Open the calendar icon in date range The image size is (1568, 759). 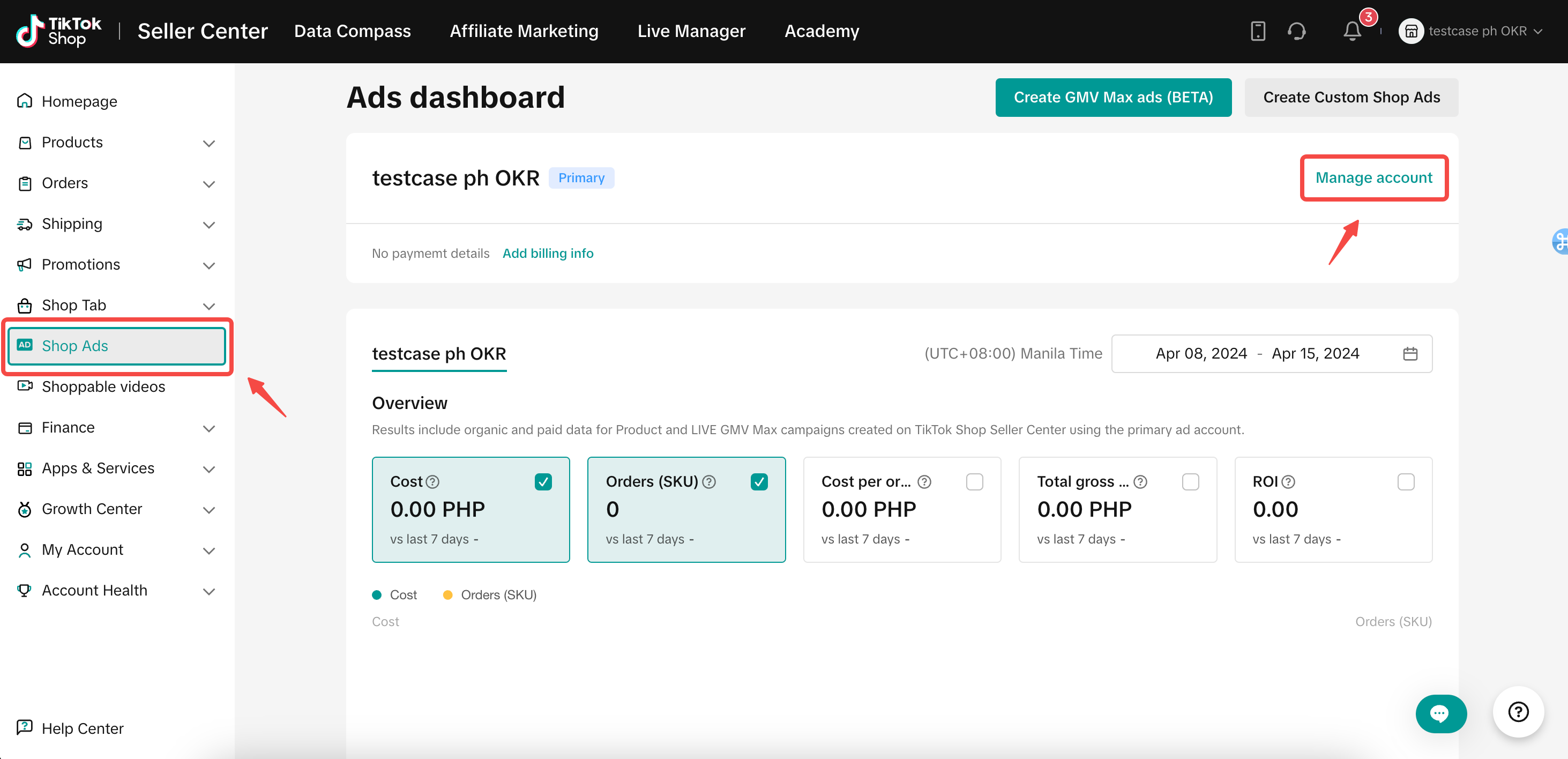coord(1410,354)
